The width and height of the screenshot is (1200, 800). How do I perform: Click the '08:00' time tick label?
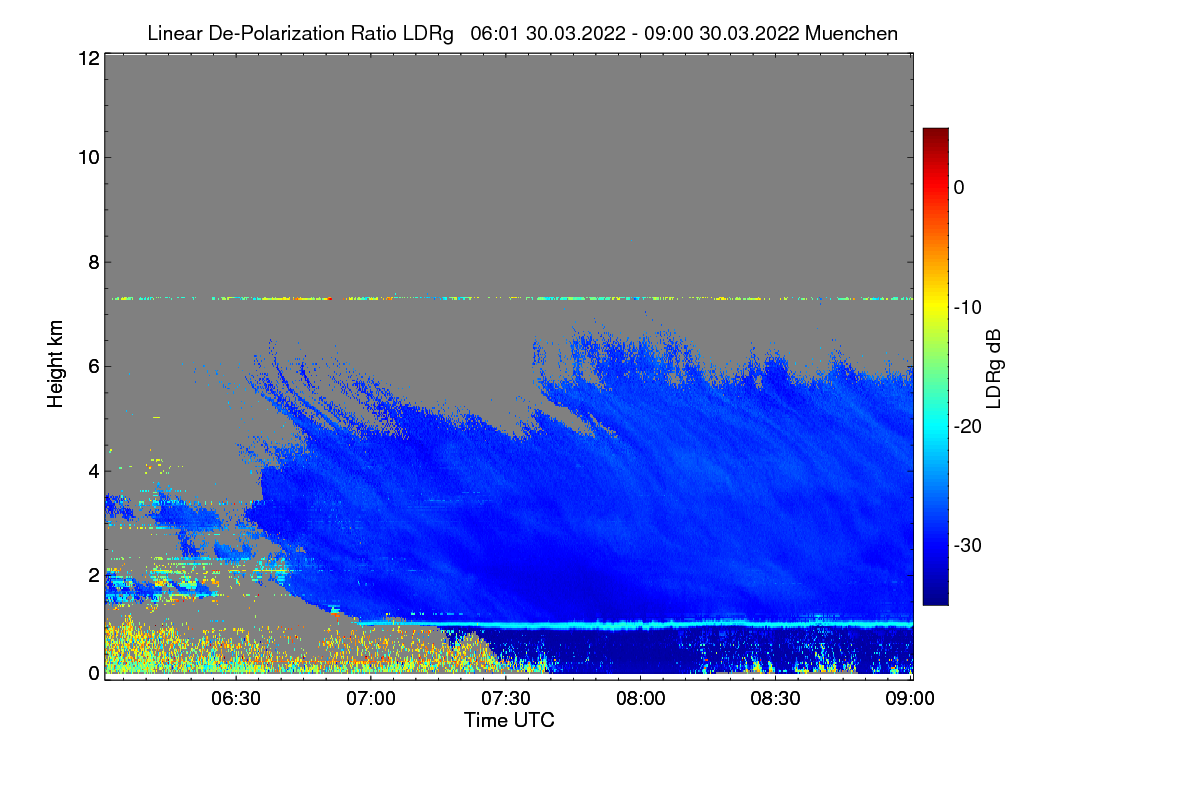pyautogui.click(x=641, y=698)
